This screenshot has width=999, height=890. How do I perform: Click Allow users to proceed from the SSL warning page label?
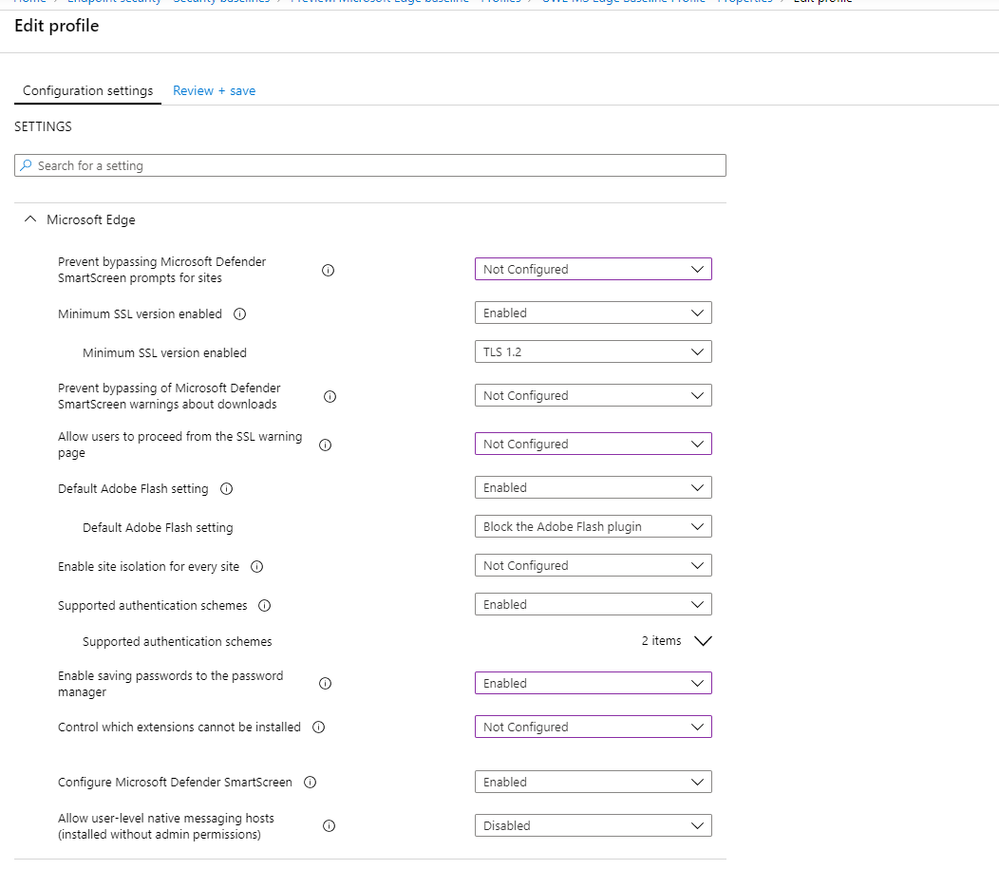pyautogui.click(x=180, y=445)
